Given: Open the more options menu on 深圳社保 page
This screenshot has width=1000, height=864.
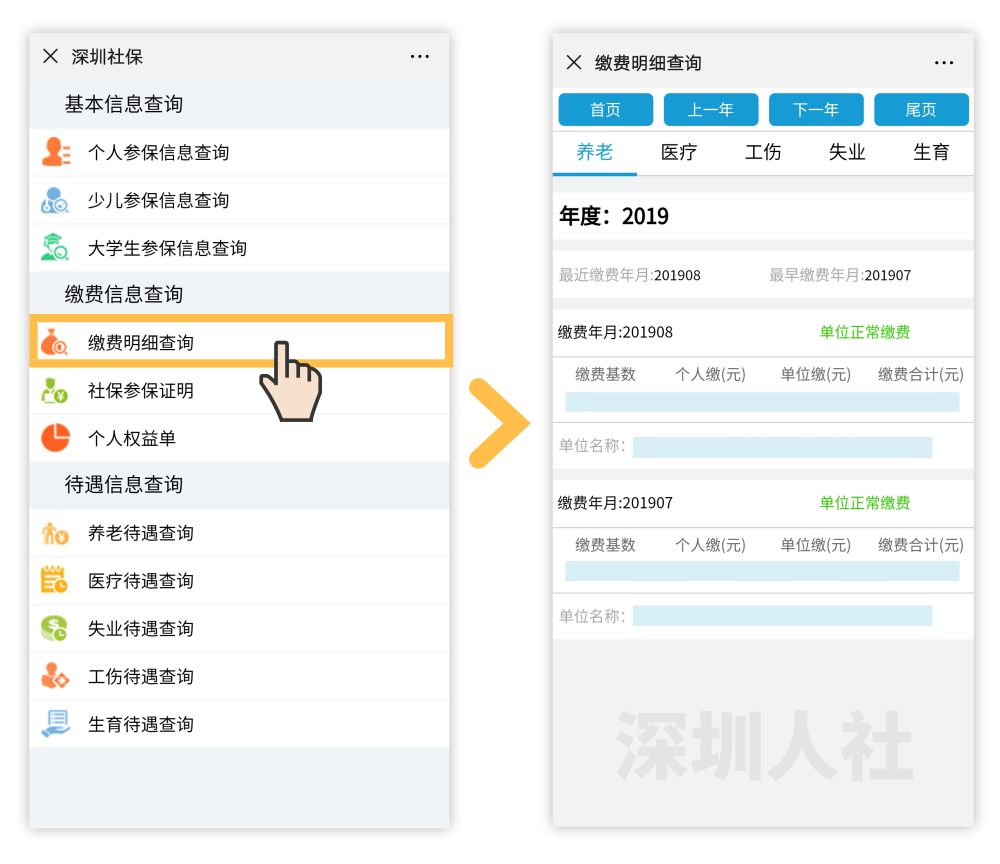Looking at the screenshot, I should click(420, 56).
